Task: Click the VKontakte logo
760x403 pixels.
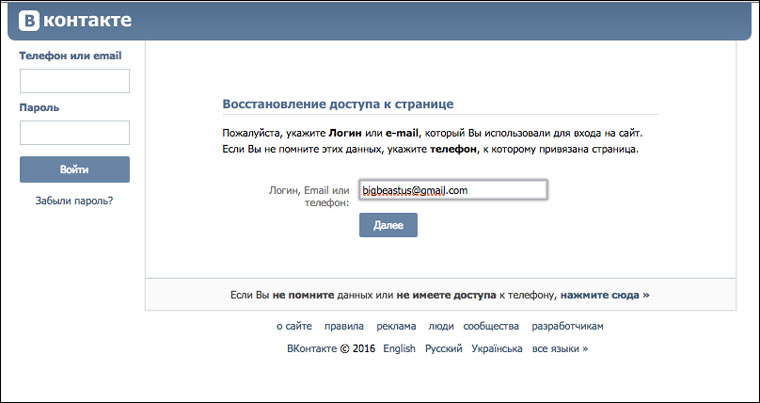Action: [x=75, y=20]
